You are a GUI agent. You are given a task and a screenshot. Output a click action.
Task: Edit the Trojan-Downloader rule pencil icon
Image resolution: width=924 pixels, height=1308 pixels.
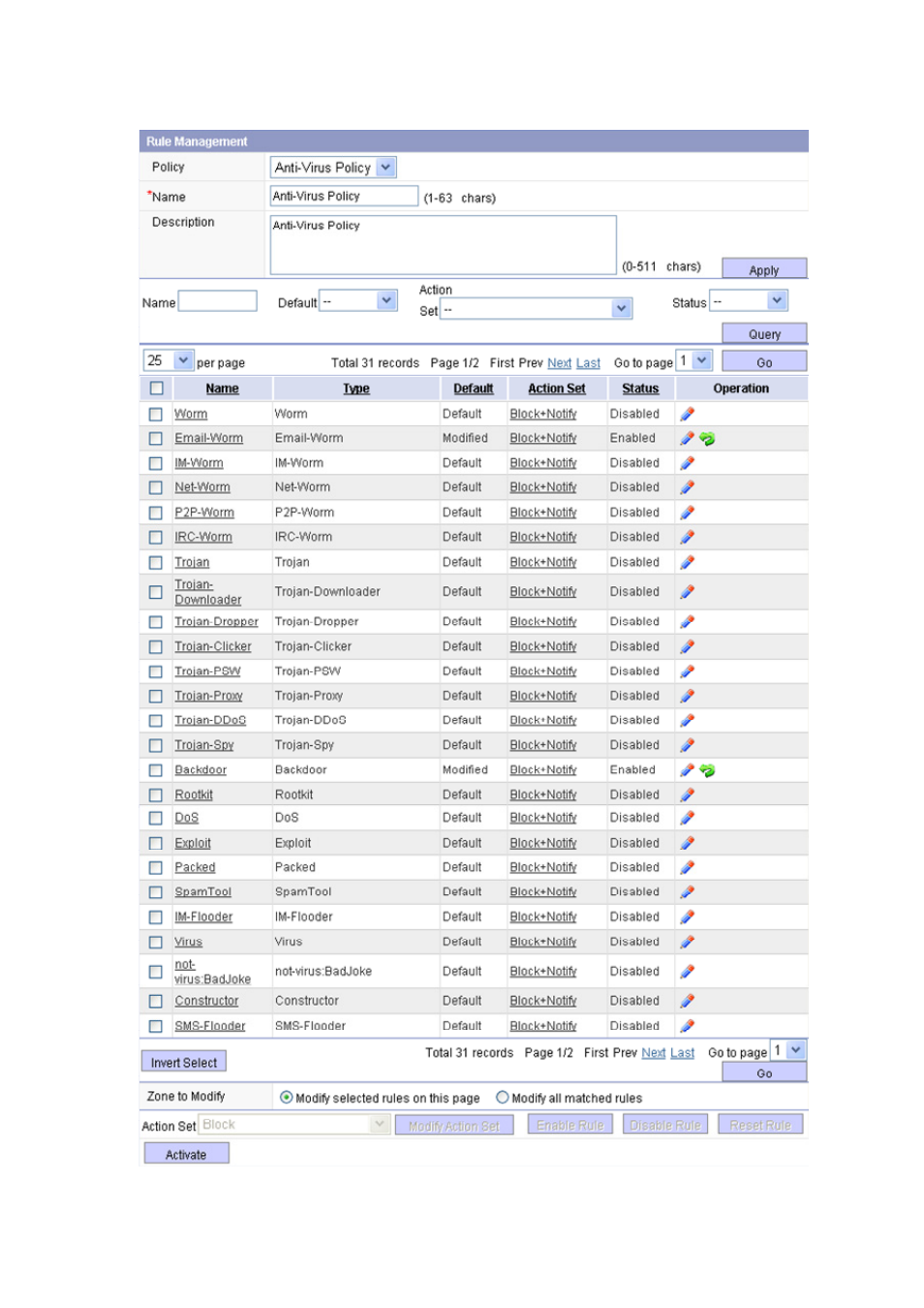(x=688, y=592)
